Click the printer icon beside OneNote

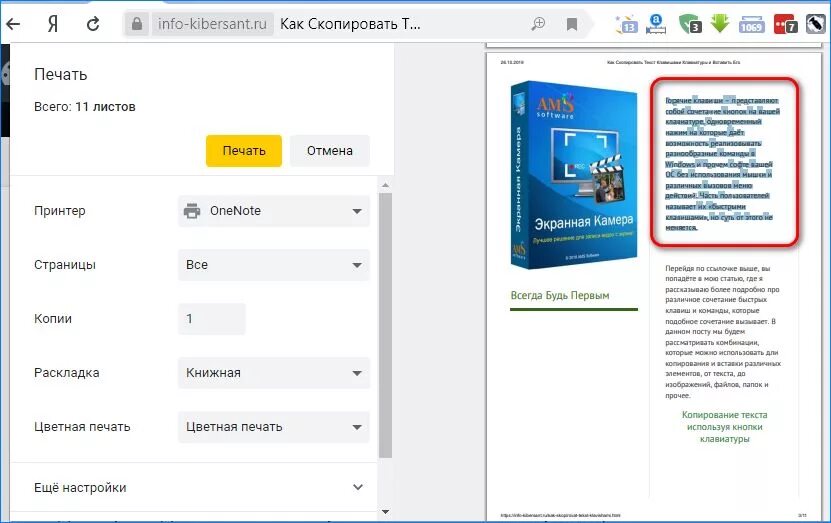(x=192, y=211)
